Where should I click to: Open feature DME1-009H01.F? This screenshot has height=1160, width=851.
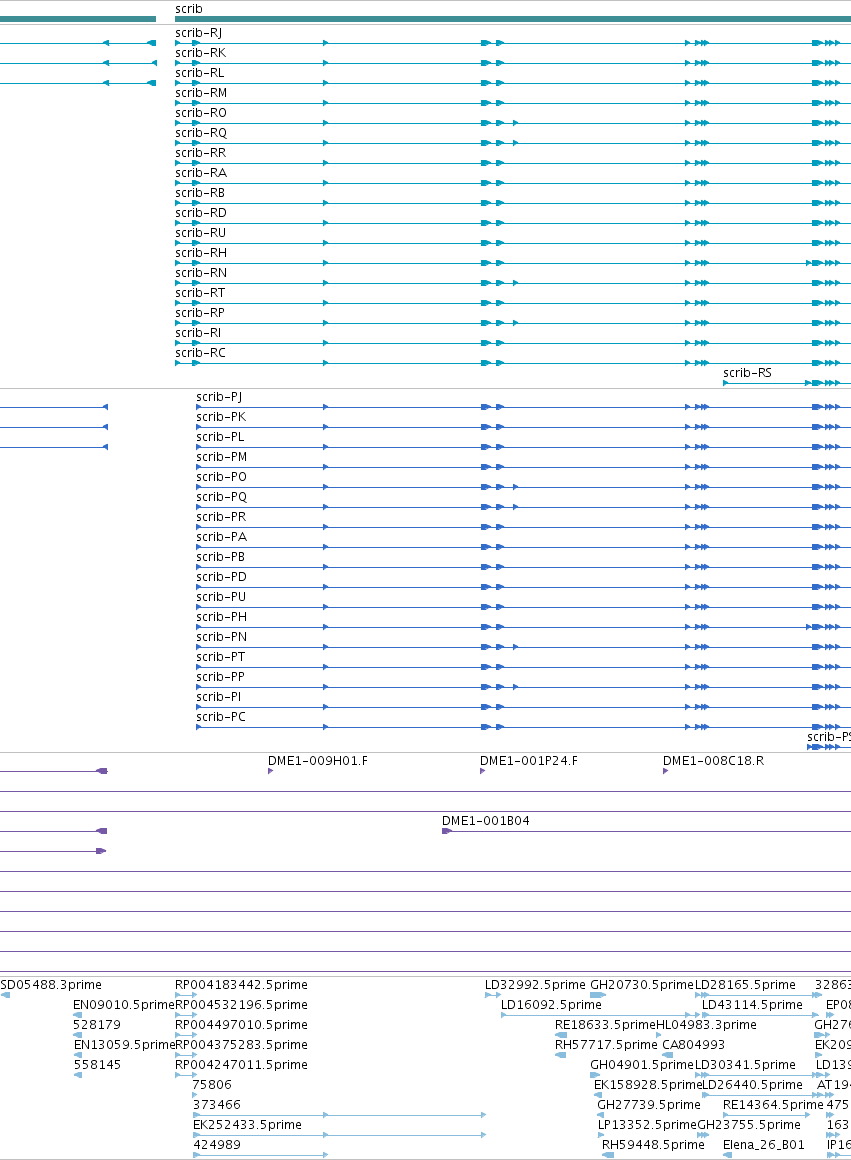pos(317,761)
